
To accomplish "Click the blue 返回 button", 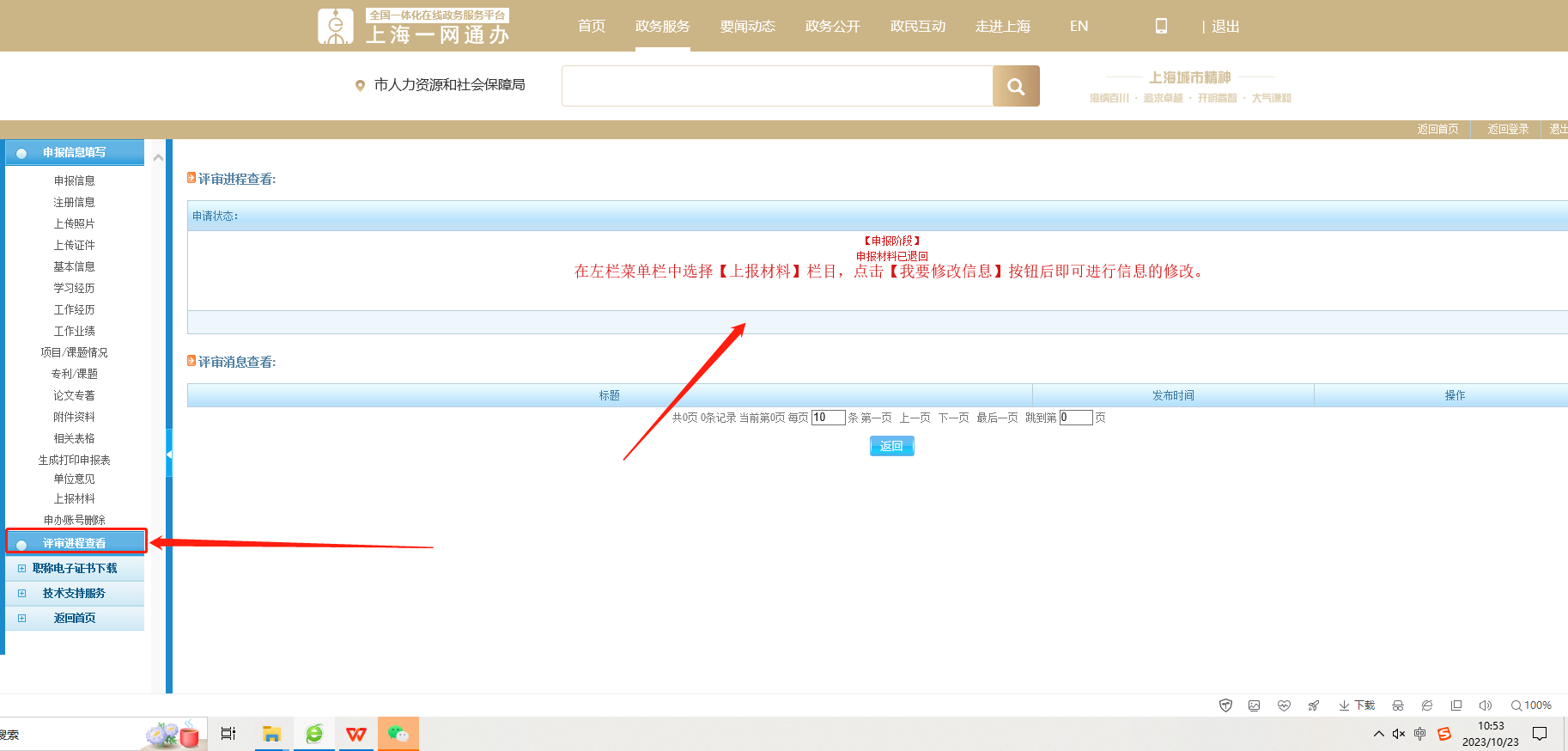I will tap(891, 446).
